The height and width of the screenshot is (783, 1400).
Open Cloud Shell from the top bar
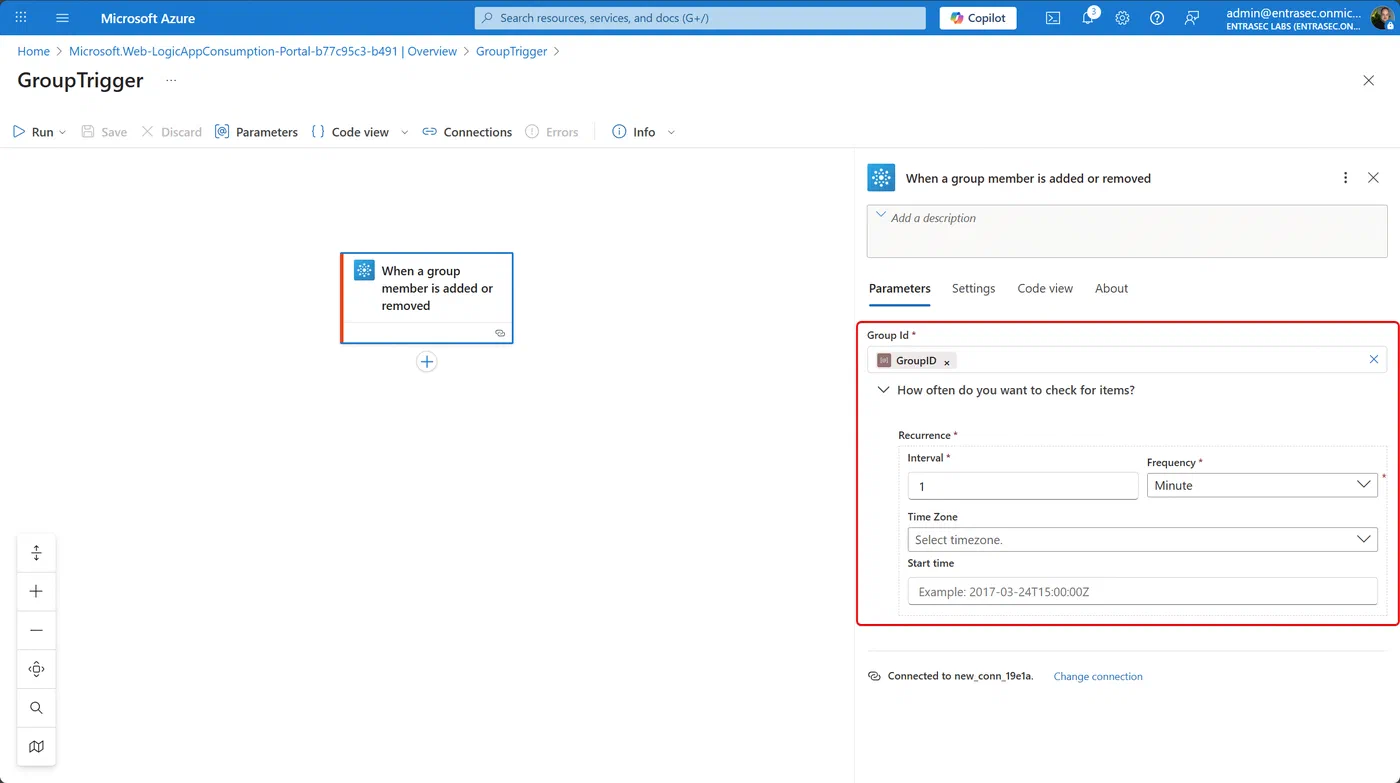1053,18
